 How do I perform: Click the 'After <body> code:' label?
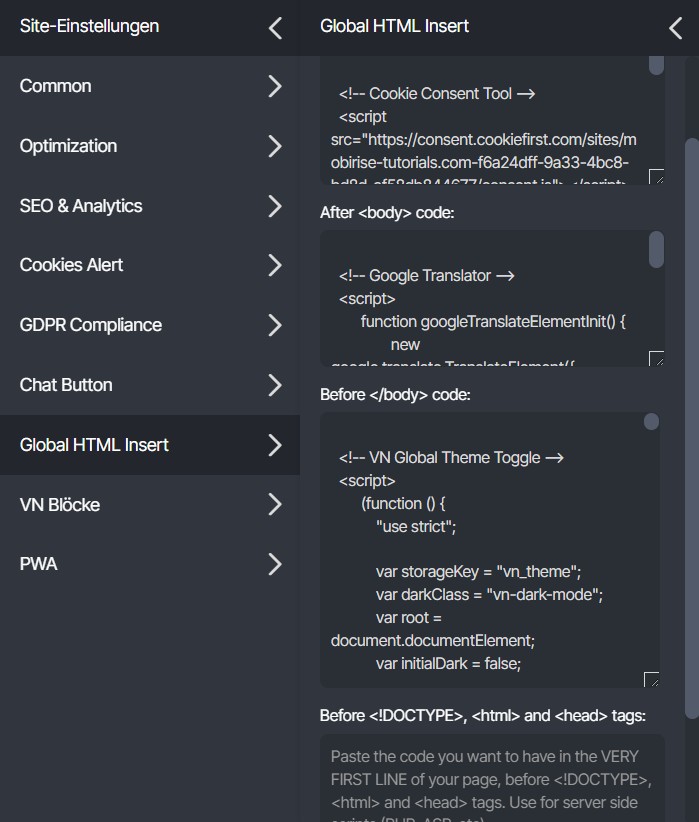click(x=387, y=213)
